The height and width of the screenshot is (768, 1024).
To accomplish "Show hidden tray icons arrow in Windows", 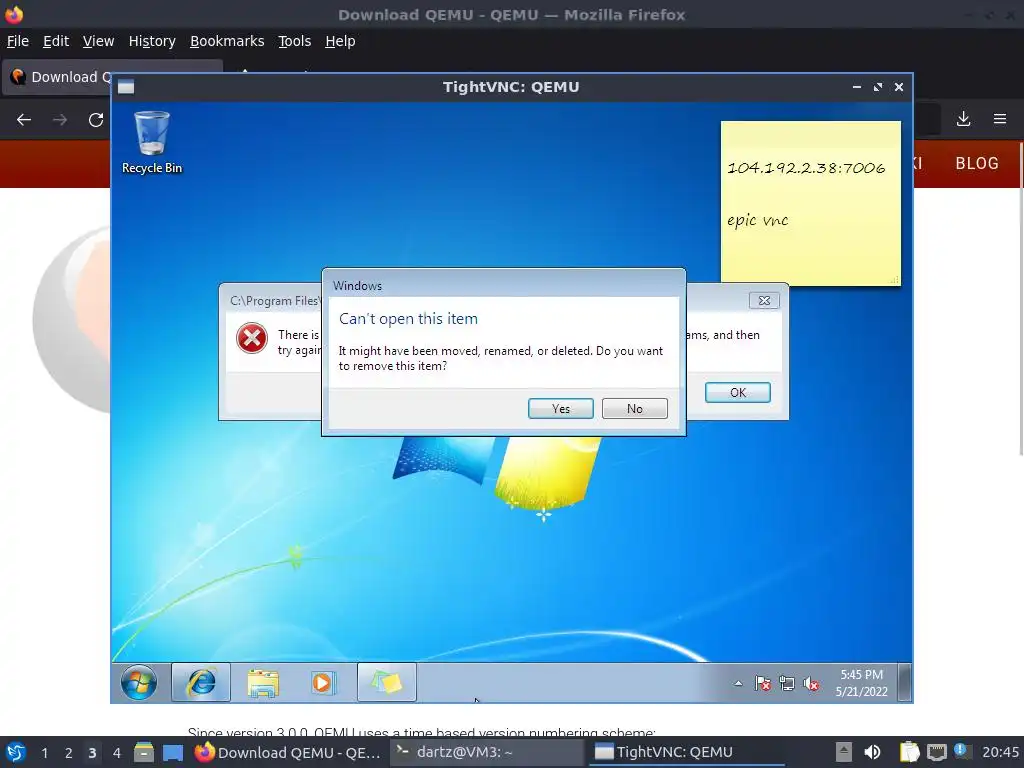I will [x=738, y=684].
